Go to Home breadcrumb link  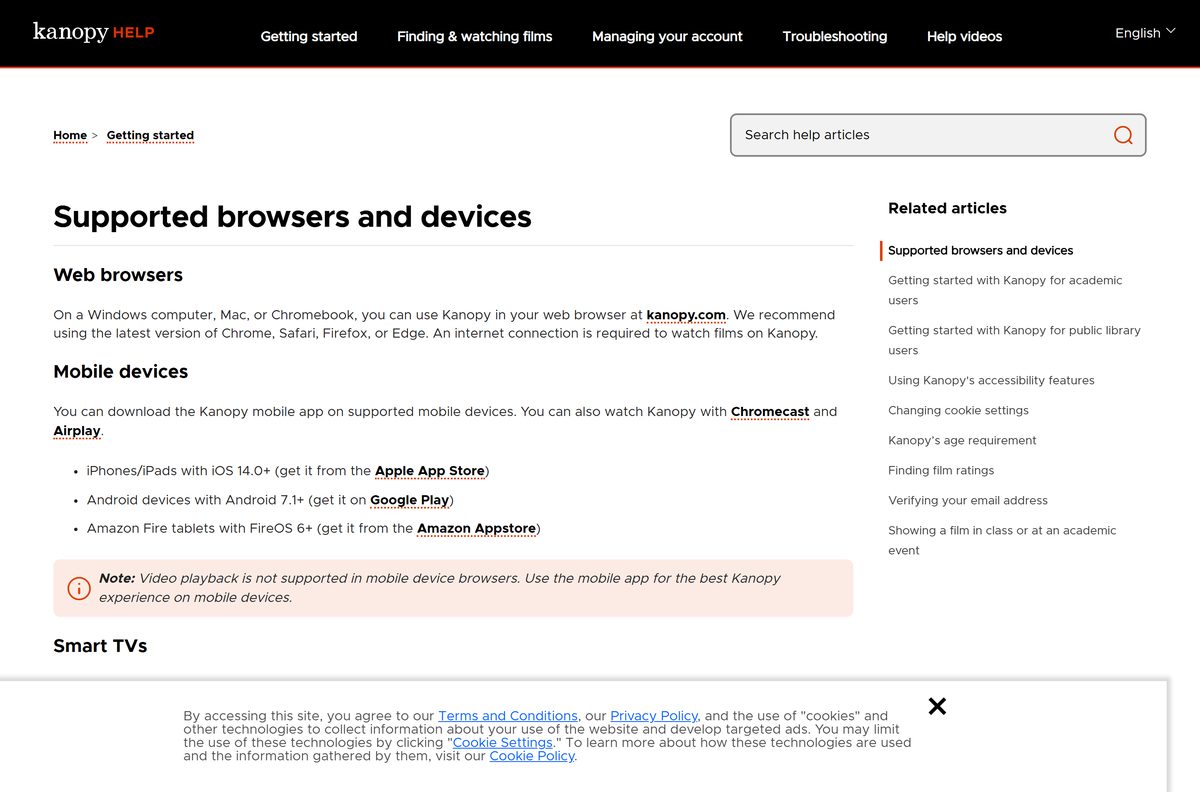(x=70, y=135)
